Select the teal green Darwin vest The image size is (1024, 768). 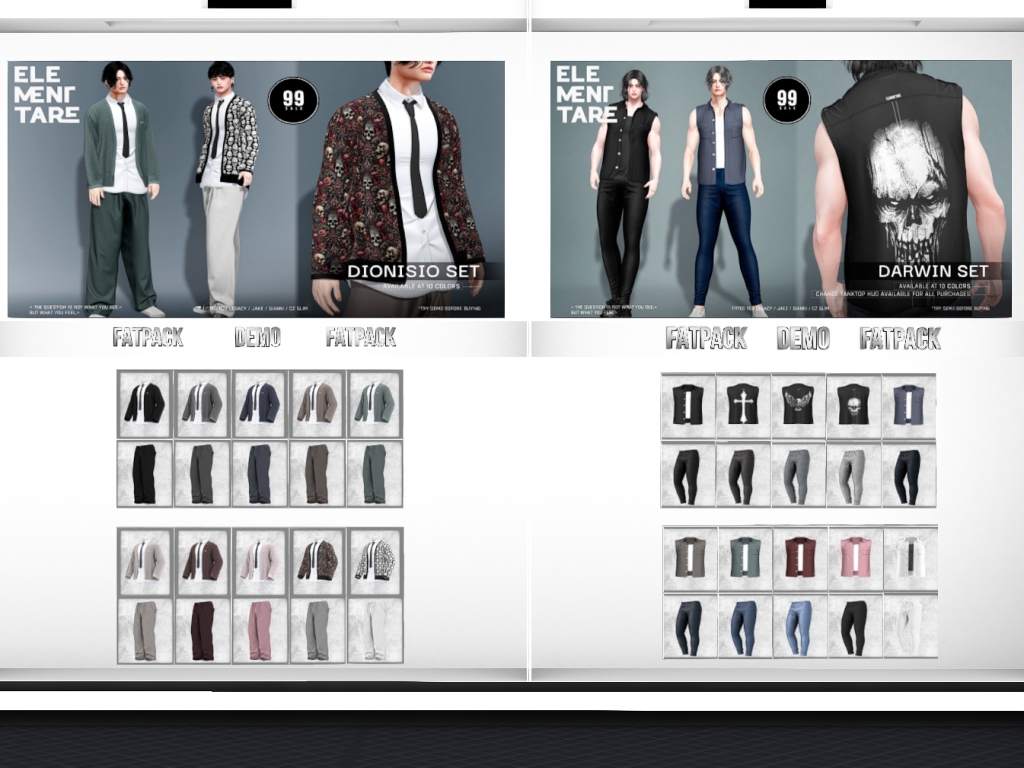pyautogui.click(x=744, y=557)
